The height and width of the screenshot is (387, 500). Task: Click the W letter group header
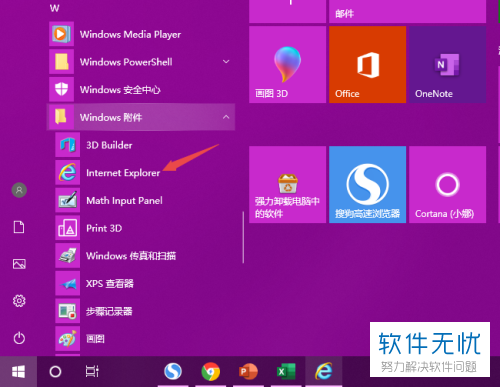[x=55, y=8]
